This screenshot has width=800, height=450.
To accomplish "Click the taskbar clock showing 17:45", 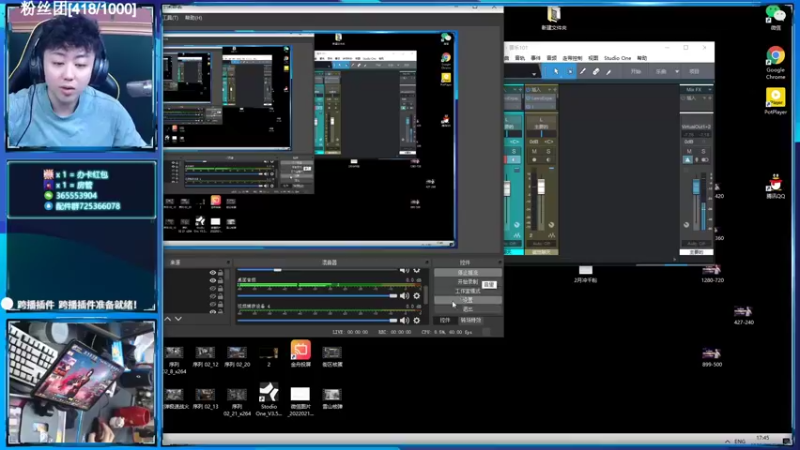I will [x=762, y=439].
